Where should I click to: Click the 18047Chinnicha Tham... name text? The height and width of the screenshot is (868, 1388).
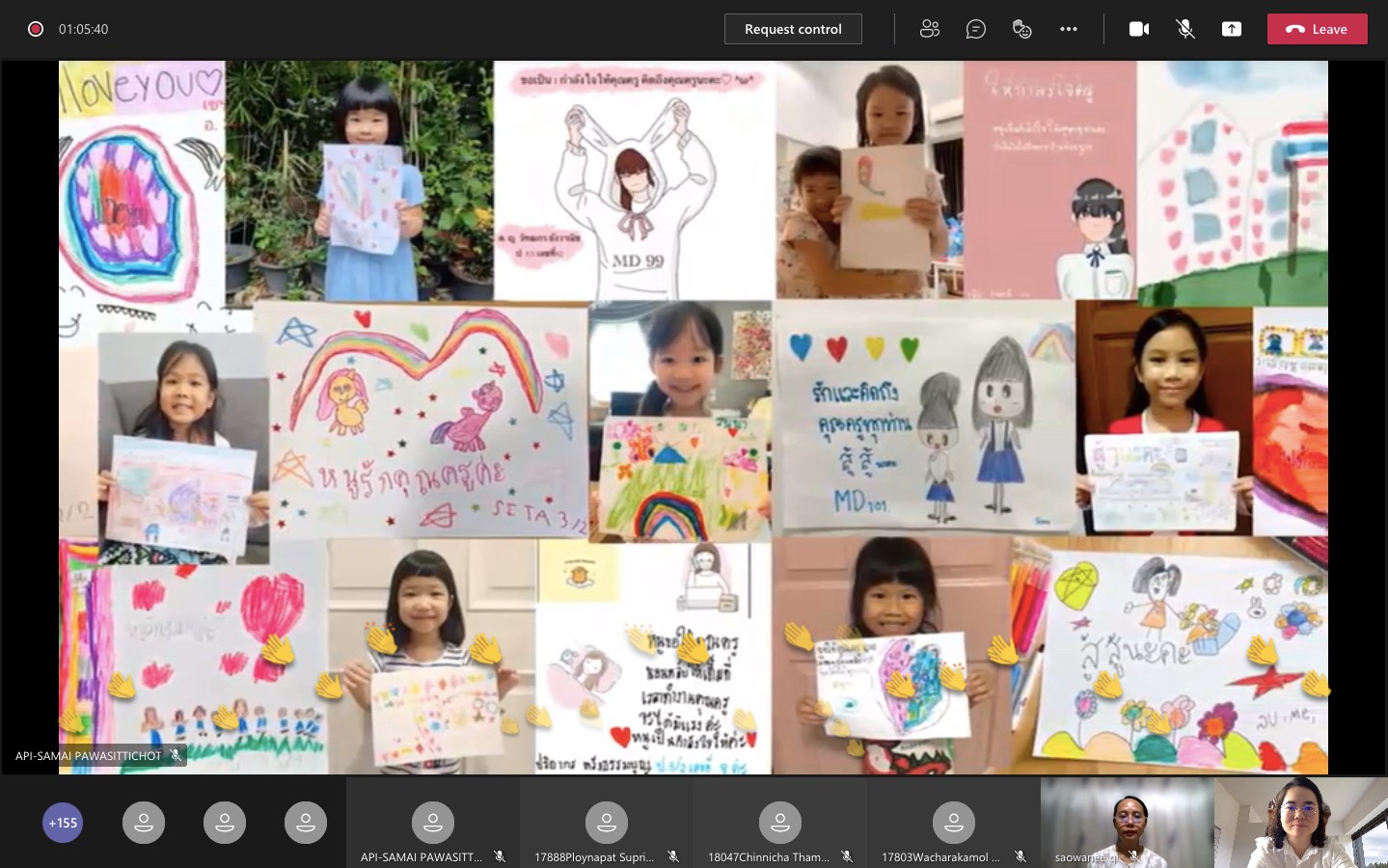pos(769,856)
